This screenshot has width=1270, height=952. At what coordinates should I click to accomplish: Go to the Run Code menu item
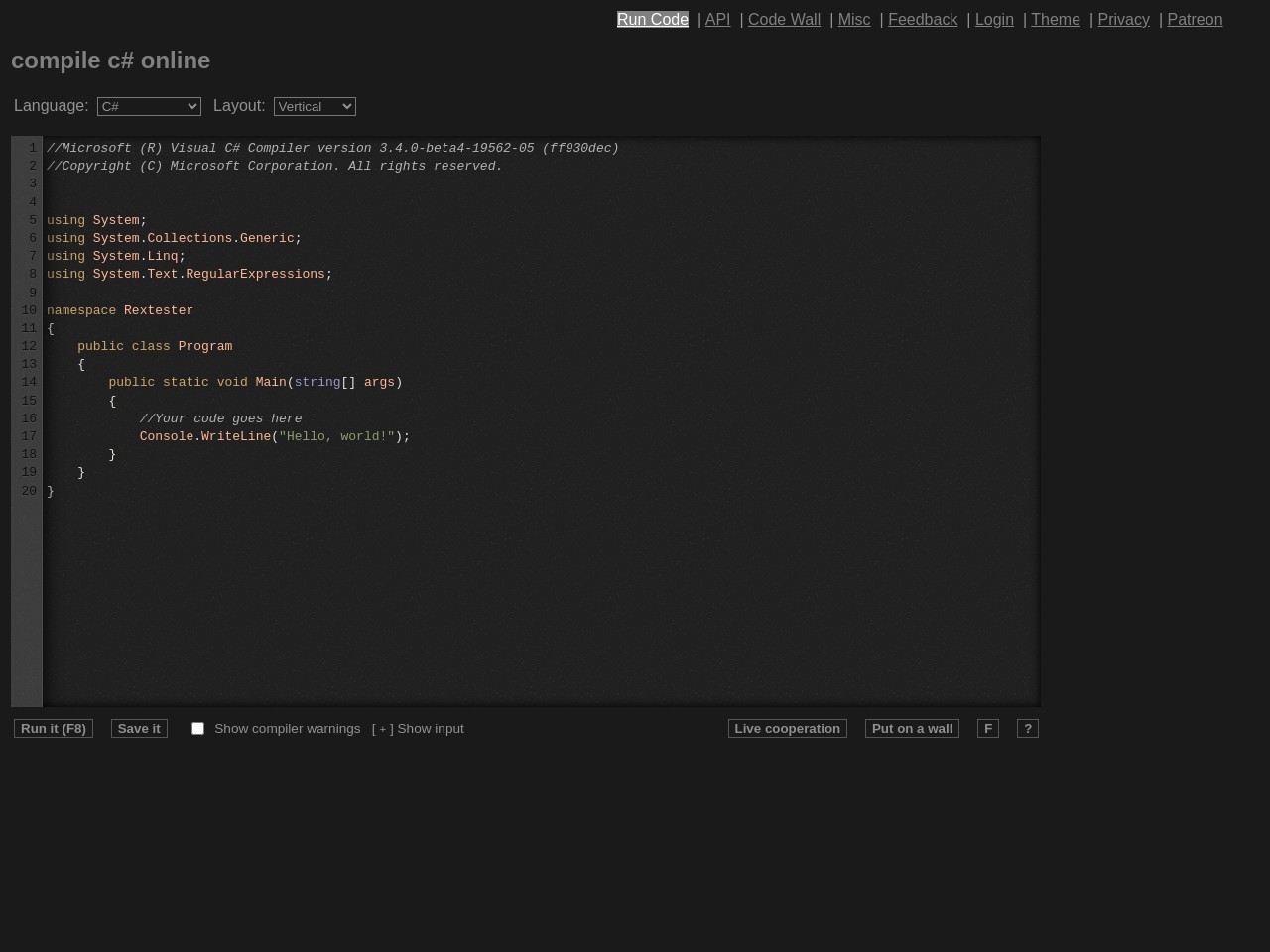pos(652,20)
